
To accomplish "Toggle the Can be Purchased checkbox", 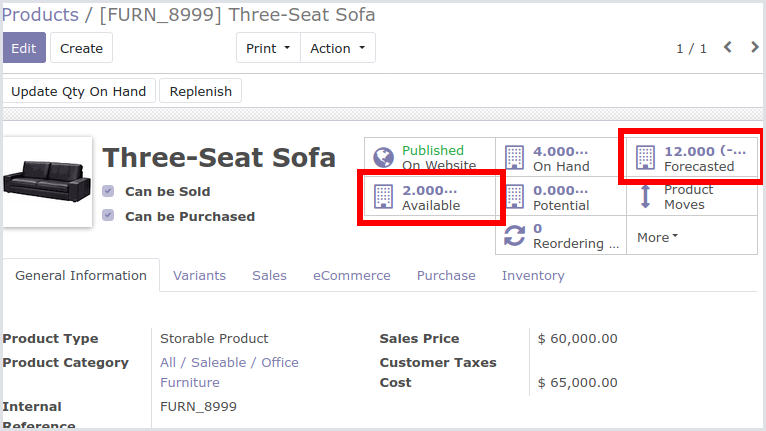I will (108, 216).
